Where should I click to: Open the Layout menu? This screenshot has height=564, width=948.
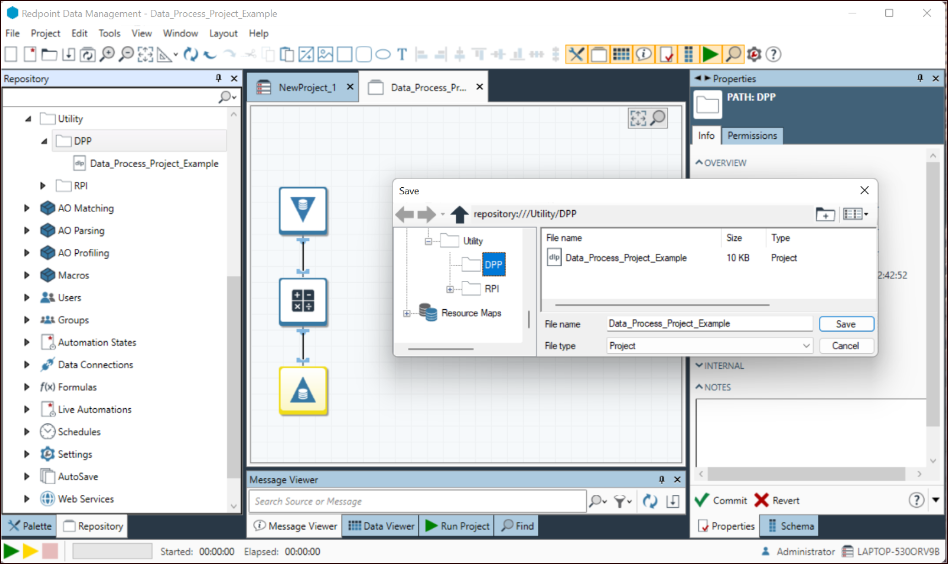coord(223,33)
